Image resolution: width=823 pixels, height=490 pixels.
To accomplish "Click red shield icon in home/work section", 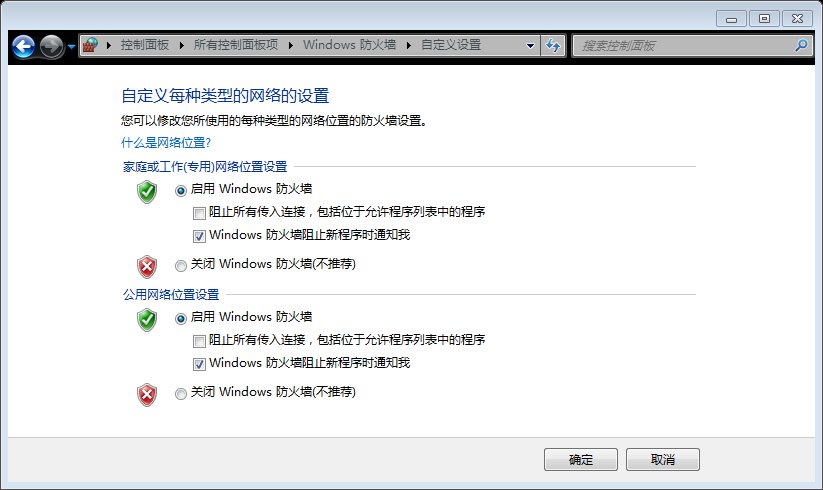I will click(x=147, y=267).
